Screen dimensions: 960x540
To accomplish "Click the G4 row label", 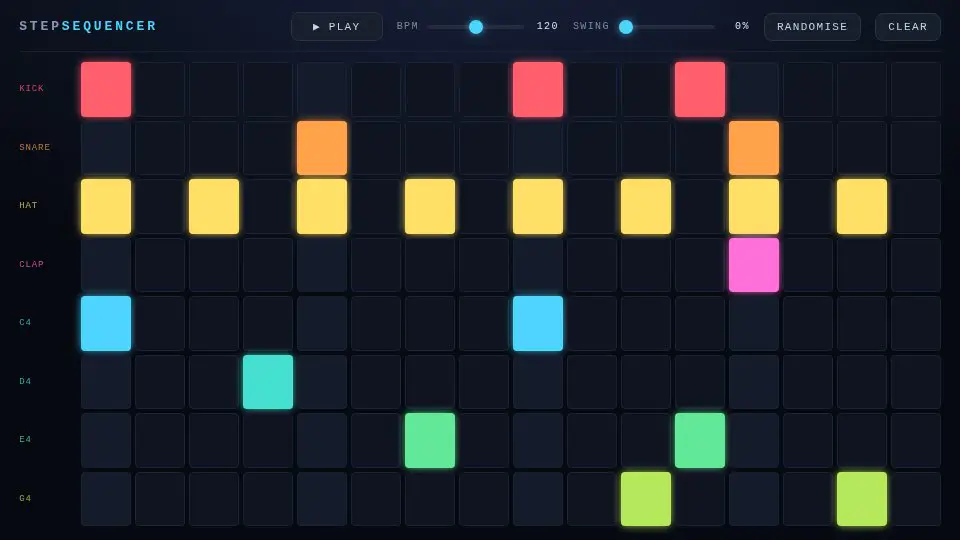I will click(x=25, y=498).
